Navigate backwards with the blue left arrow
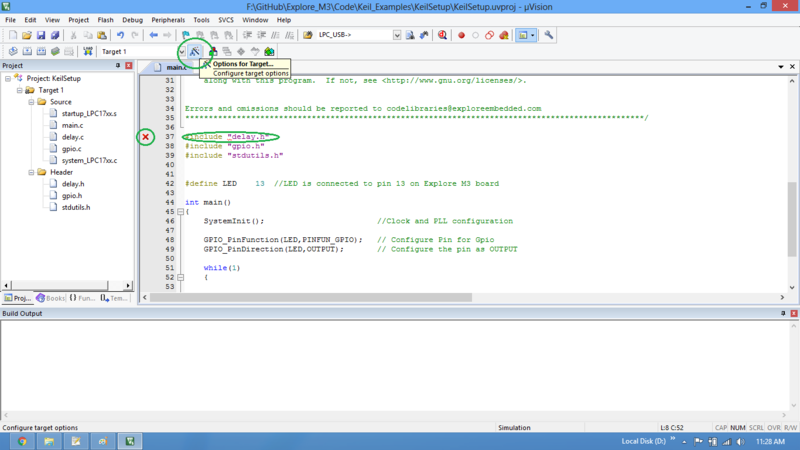 (x=153, y=35)
